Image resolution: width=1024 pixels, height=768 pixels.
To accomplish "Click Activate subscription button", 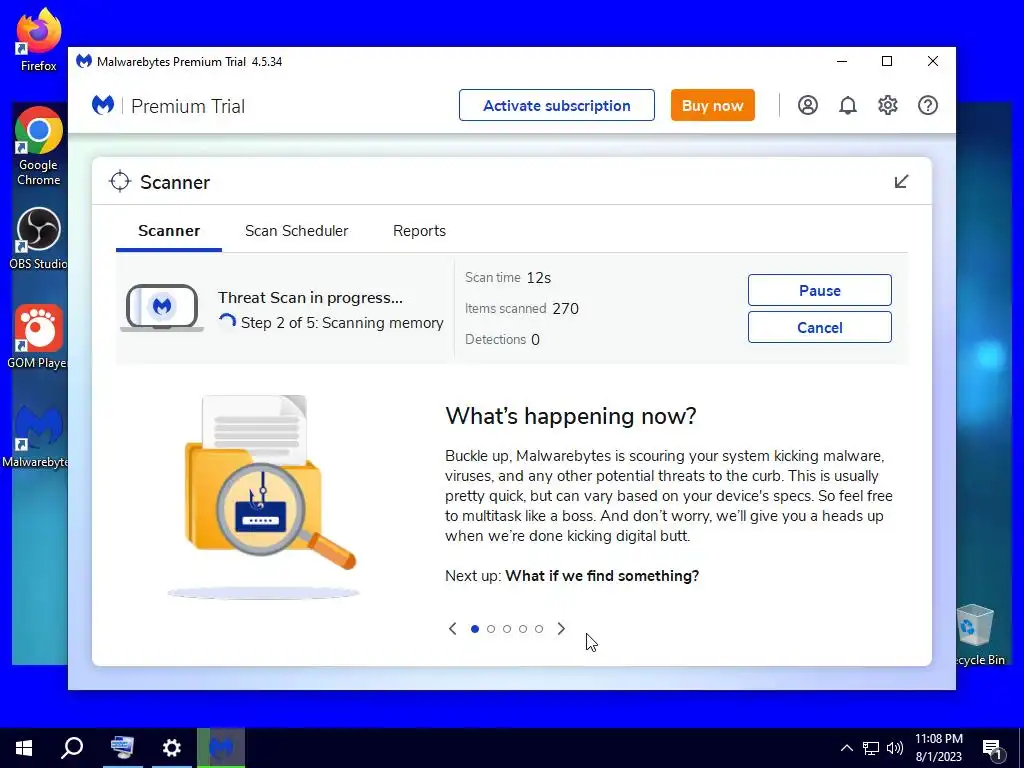I will point(557,105).
